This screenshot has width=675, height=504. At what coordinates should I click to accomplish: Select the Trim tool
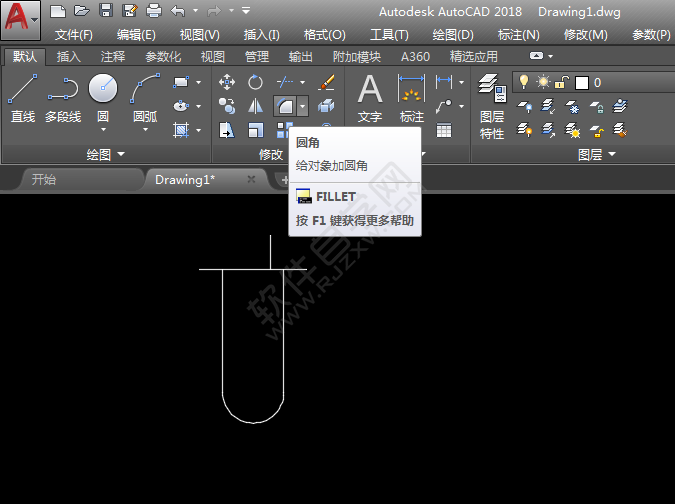click(285, 82)
